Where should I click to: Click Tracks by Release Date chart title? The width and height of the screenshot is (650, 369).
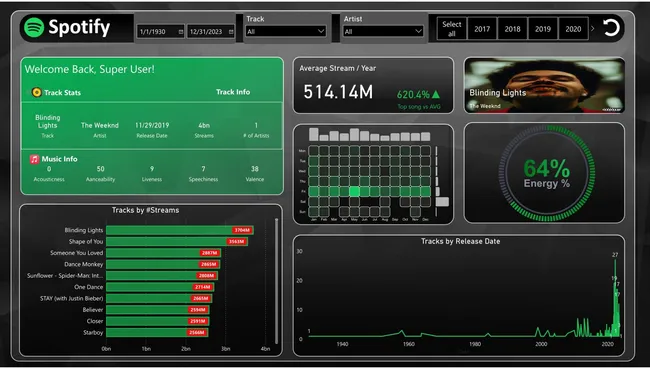461,241
